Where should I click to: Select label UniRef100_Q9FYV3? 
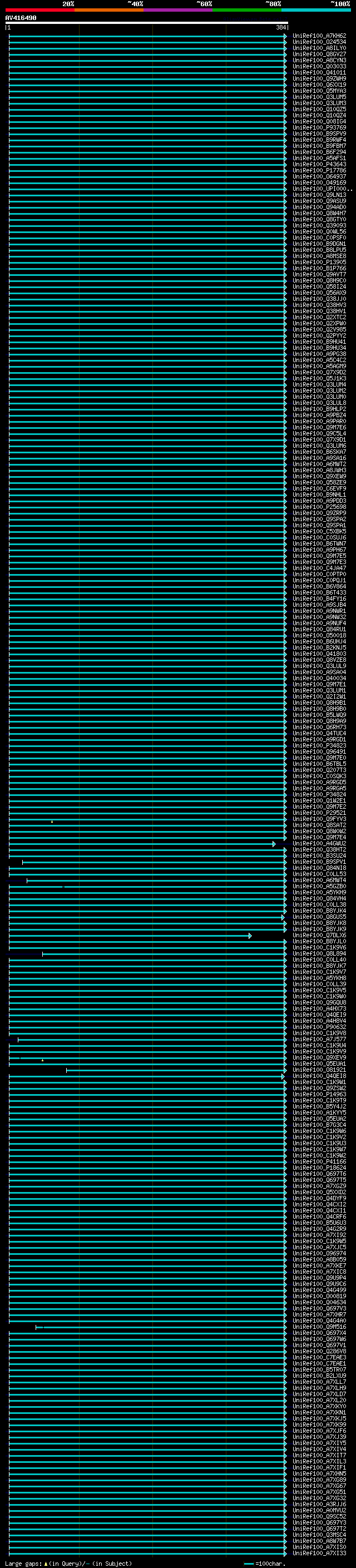[319, 819]
